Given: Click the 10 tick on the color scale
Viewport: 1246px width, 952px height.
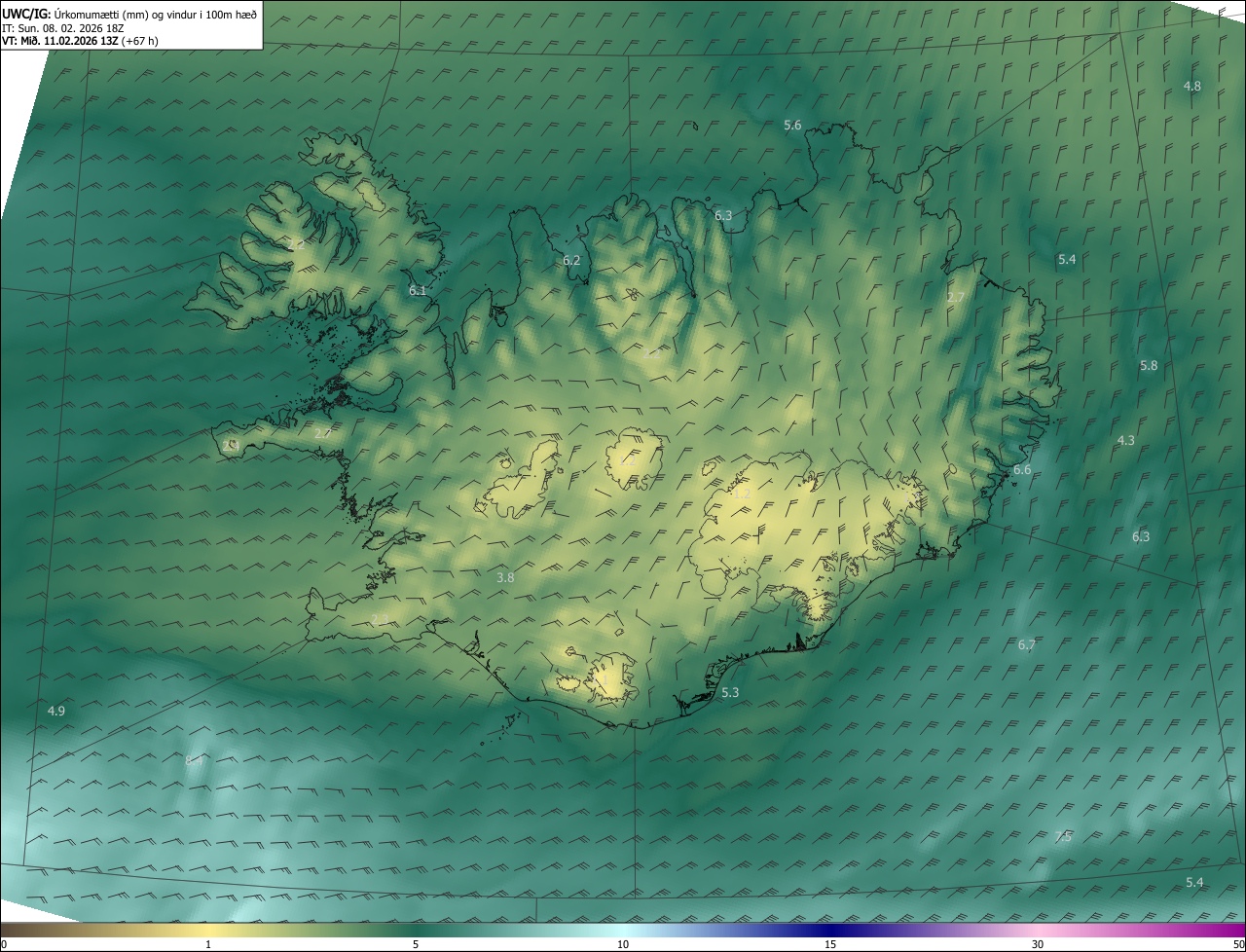Looking at the screenshot, I should (x=623, y=944).
